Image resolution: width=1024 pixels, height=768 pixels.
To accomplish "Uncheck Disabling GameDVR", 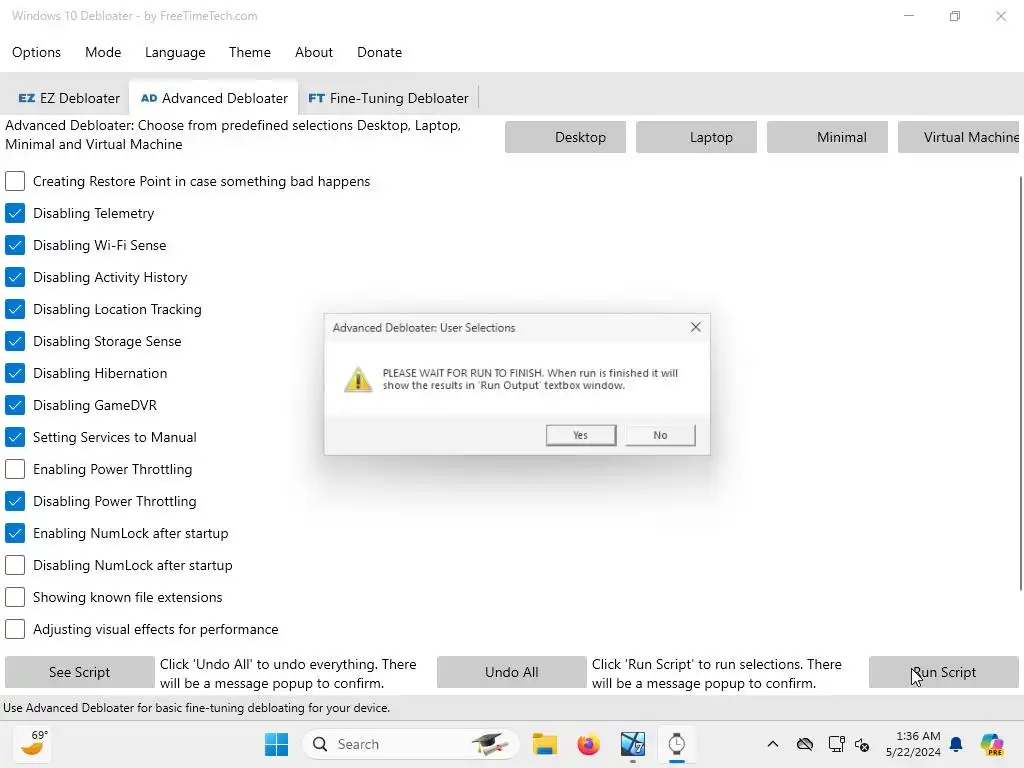I will click(x=15, y=405).
